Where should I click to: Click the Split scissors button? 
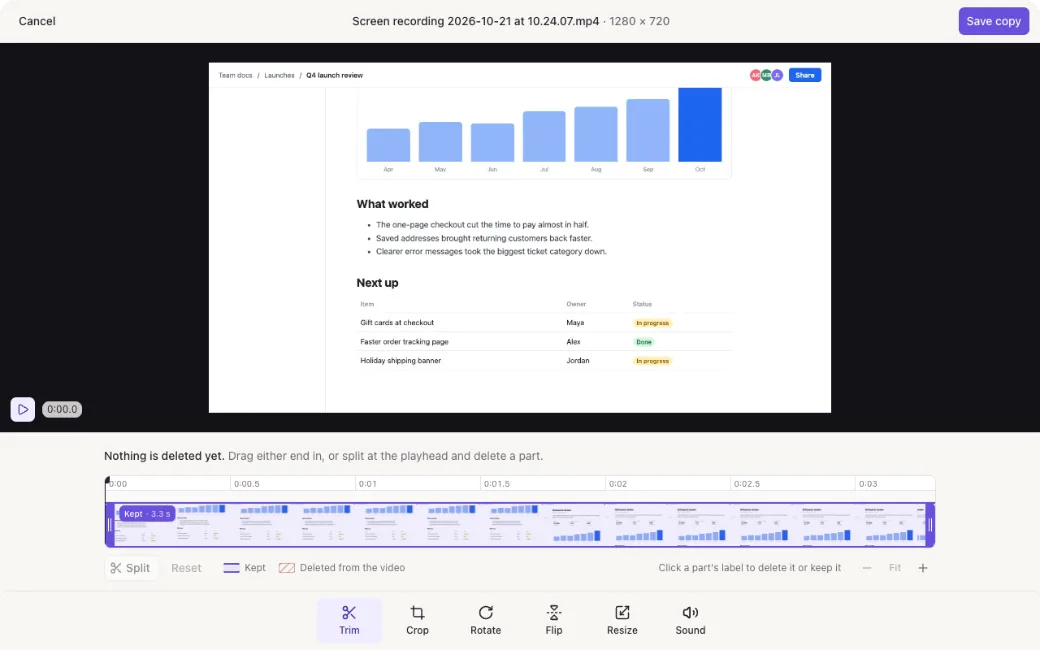coord(131,568)
